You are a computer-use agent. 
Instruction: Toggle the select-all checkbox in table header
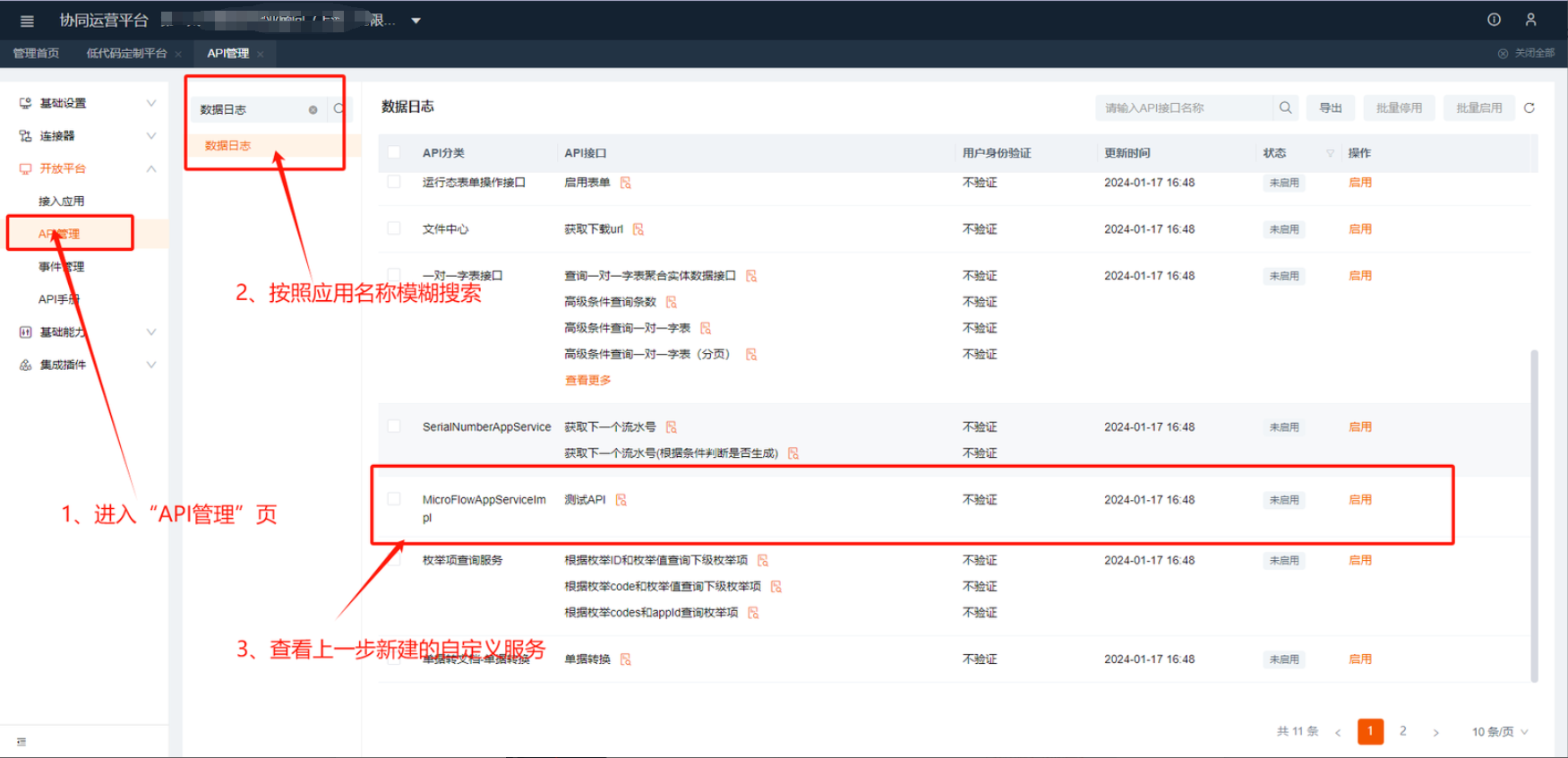pyautogui.click(x=394, y=152)
